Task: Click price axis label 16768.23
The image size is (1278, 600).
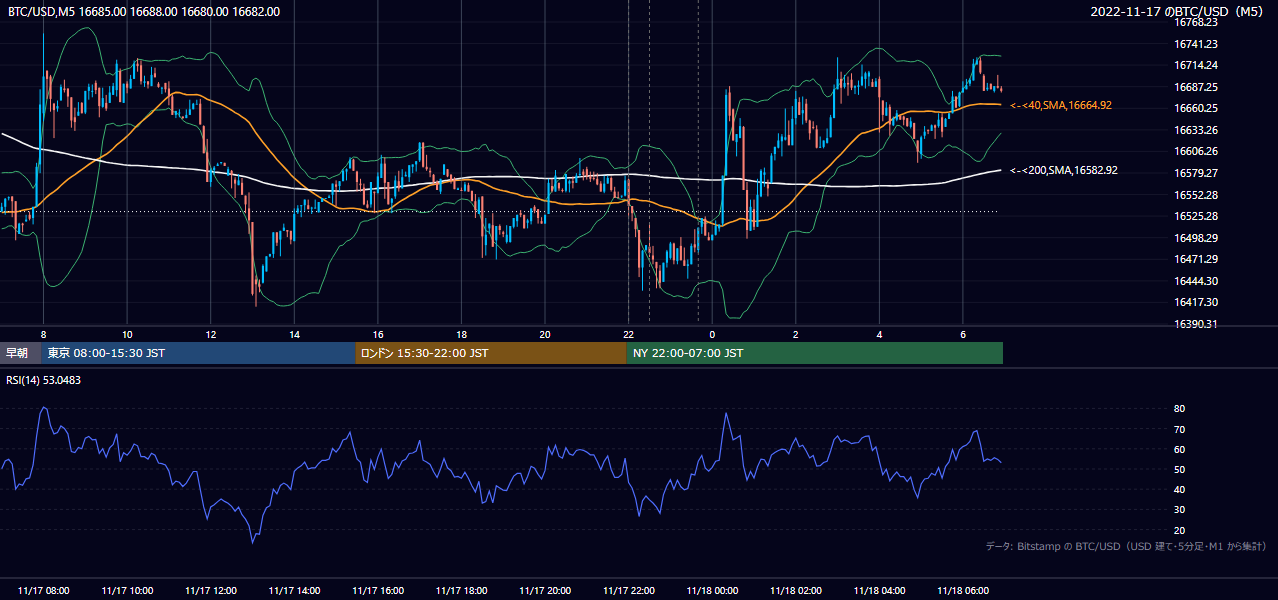Action: [1196, 22]
